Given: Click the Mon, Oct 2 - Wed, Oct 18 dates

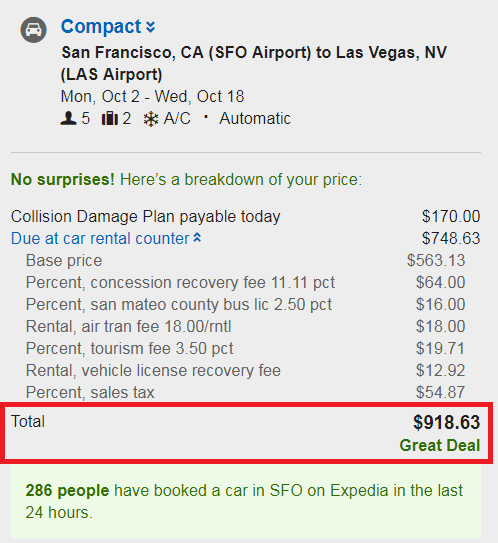Looking at the screenshot, I should (152, 97).
